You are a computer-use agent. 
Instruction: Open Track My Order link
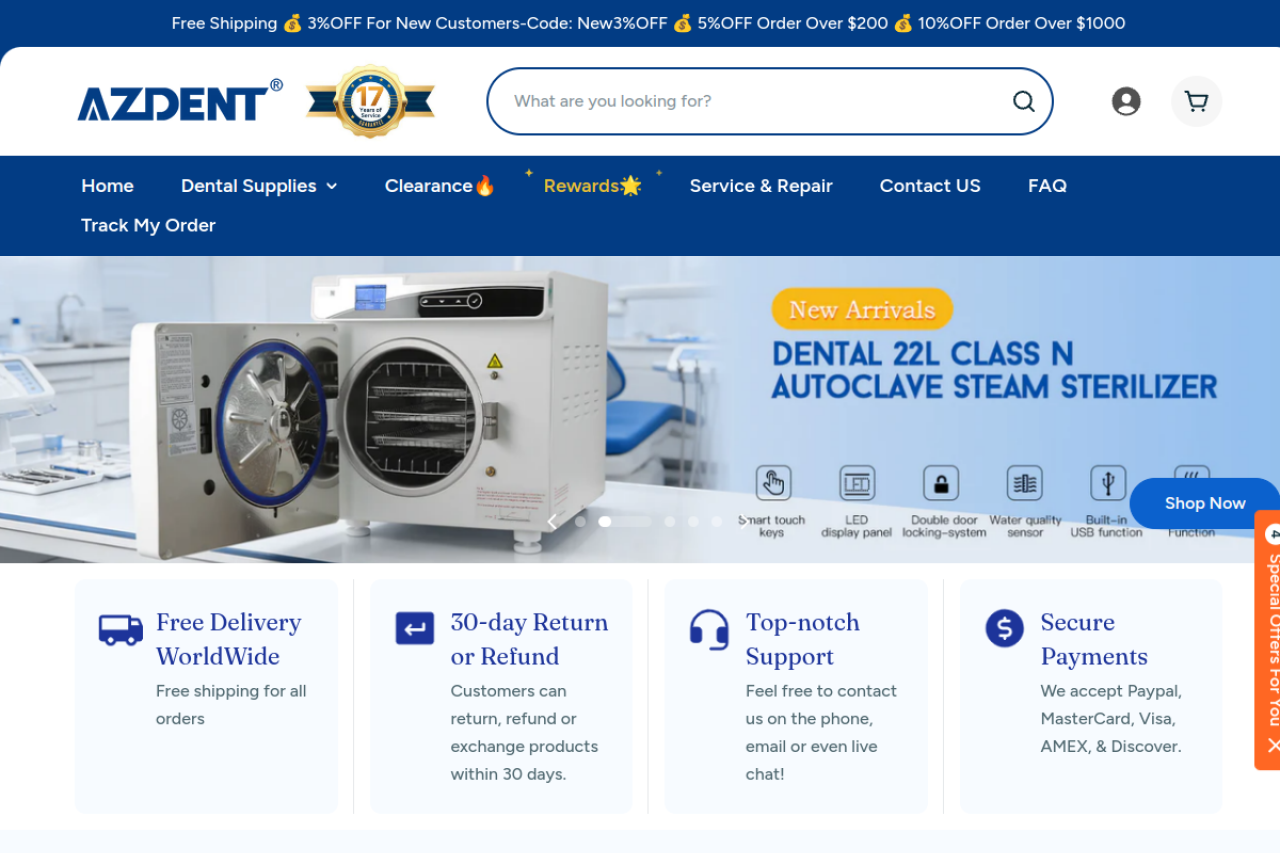(x=148, y=226)
